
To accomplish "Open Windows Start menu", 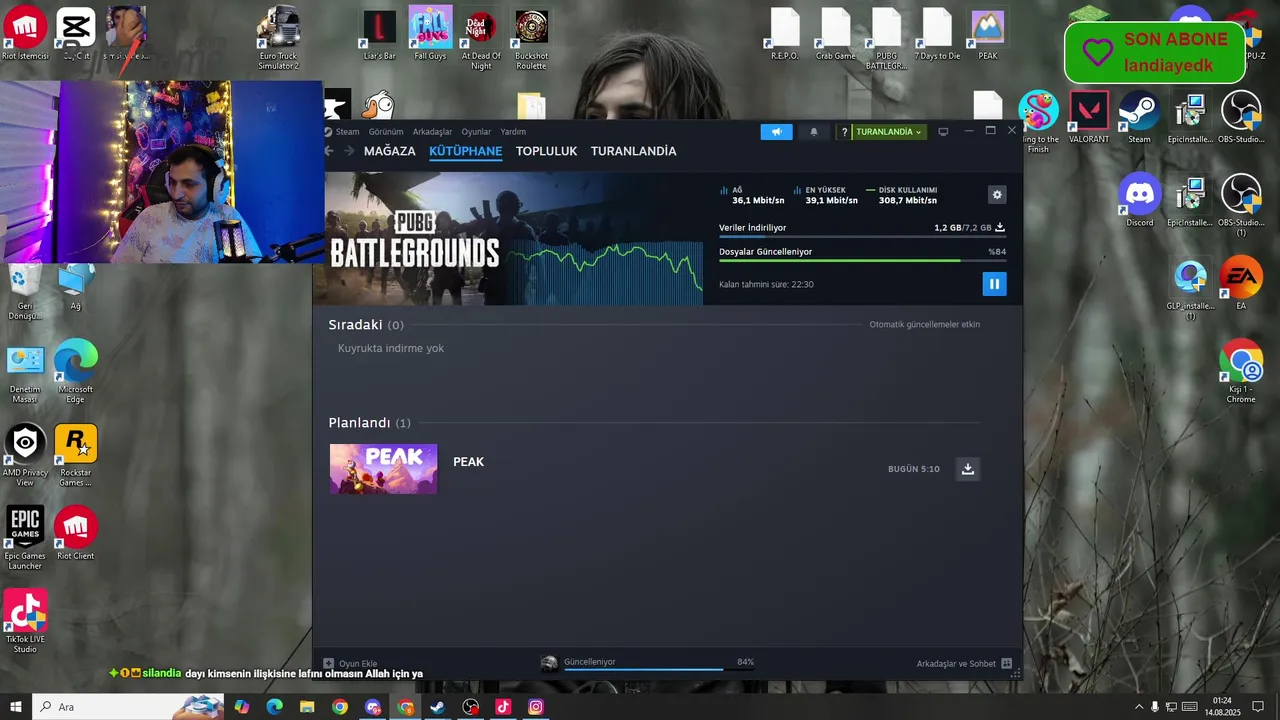I will pyautogui.click(x=16, y=707).
